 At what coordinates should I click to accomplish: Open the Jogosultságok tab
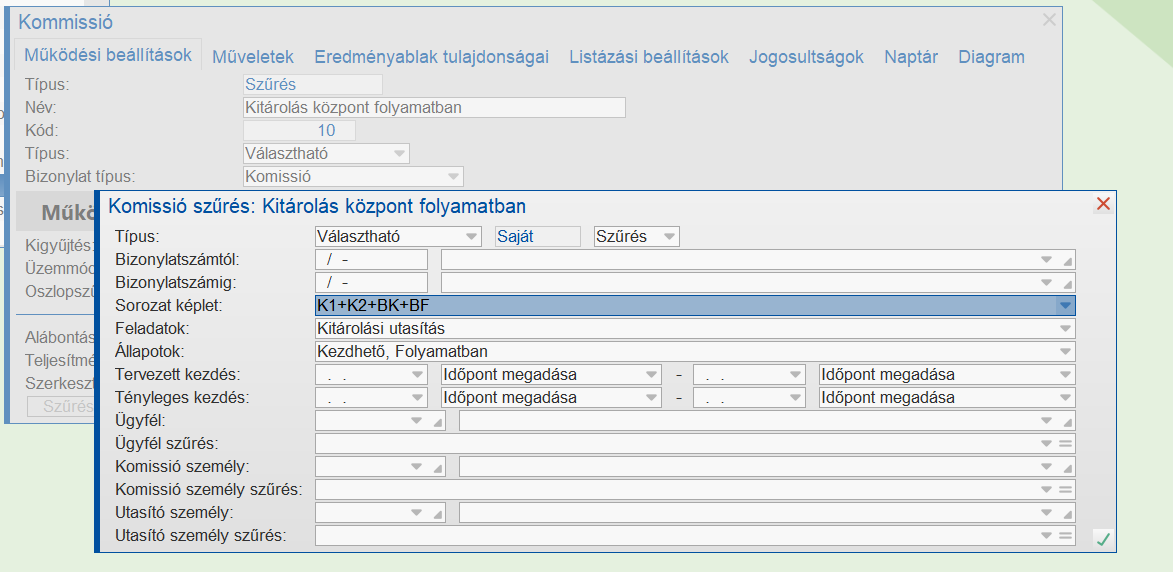pos(806,57)
